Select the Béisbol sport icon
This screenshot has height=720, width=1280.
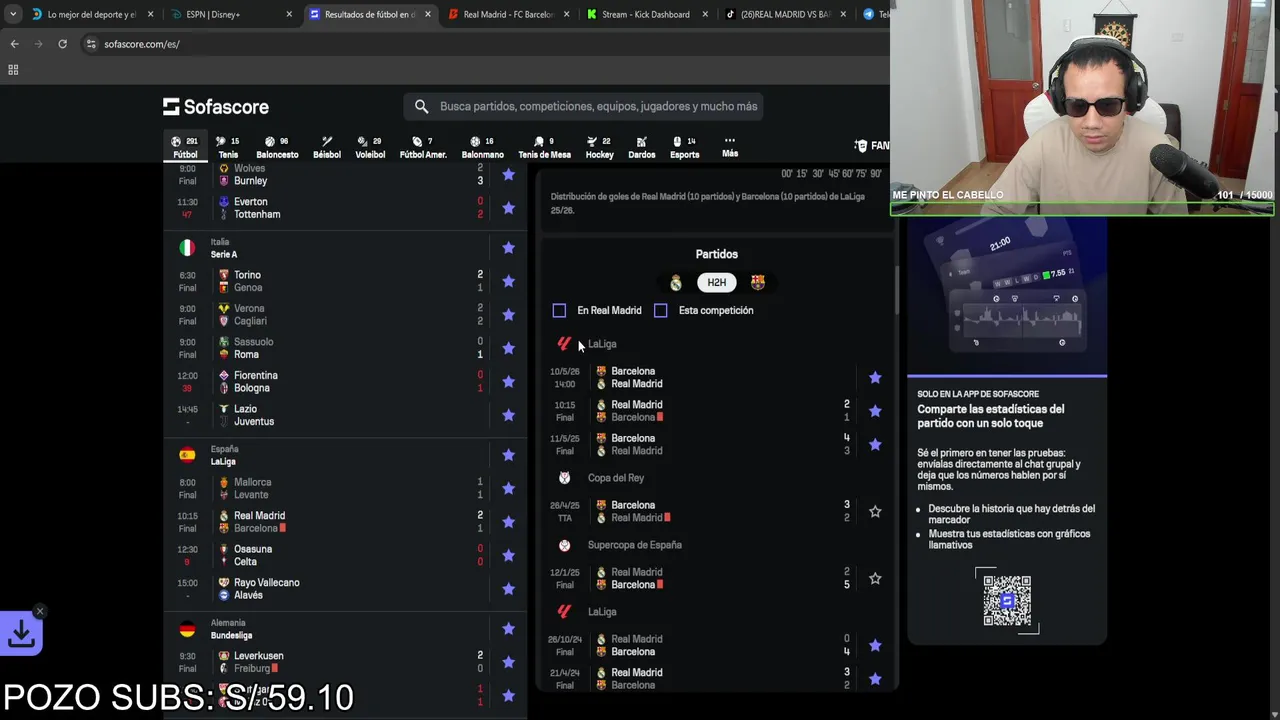tap(327, 147)
